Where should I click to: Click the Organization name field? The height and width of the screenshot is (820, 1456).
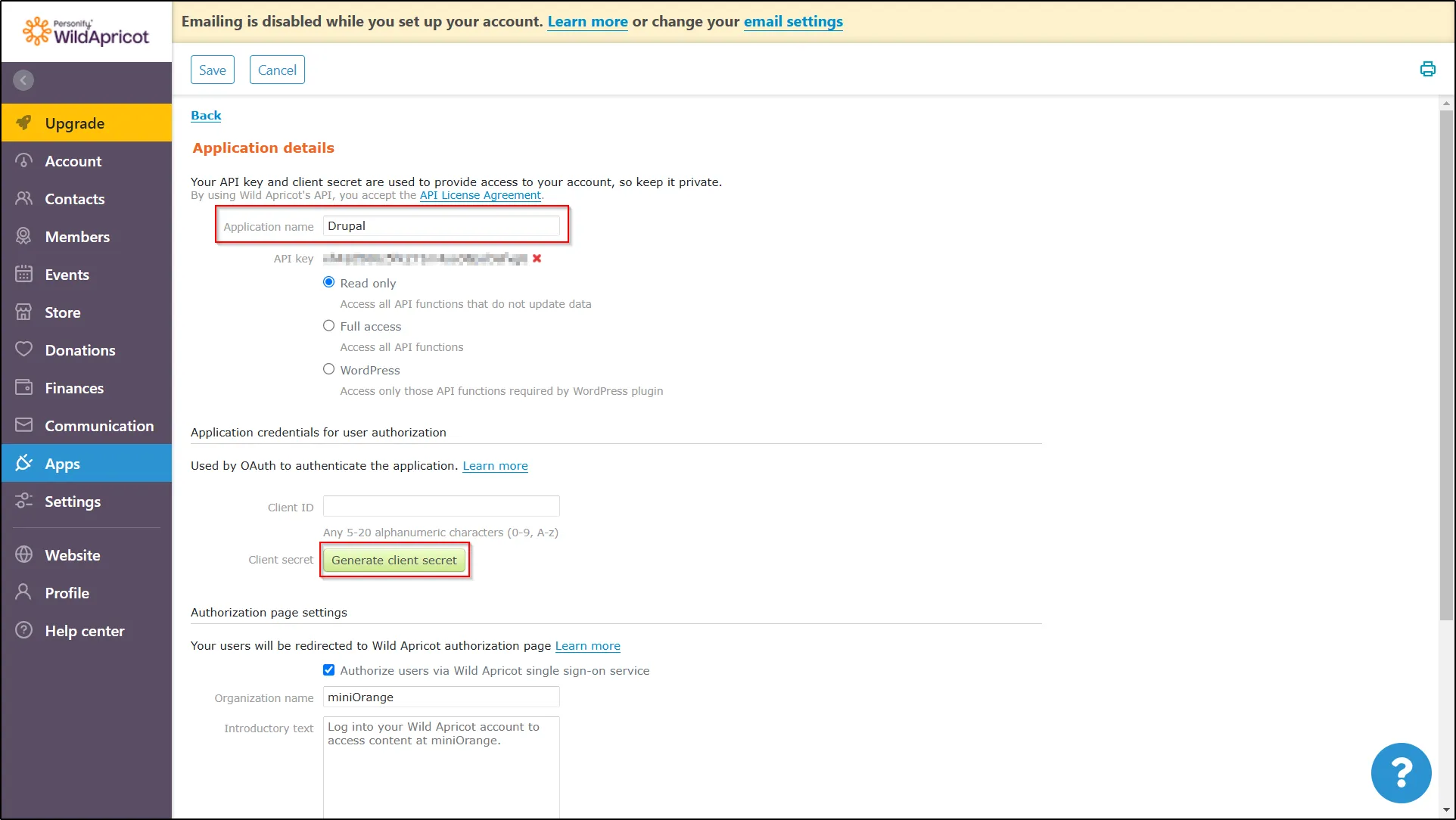coord(441,697)
